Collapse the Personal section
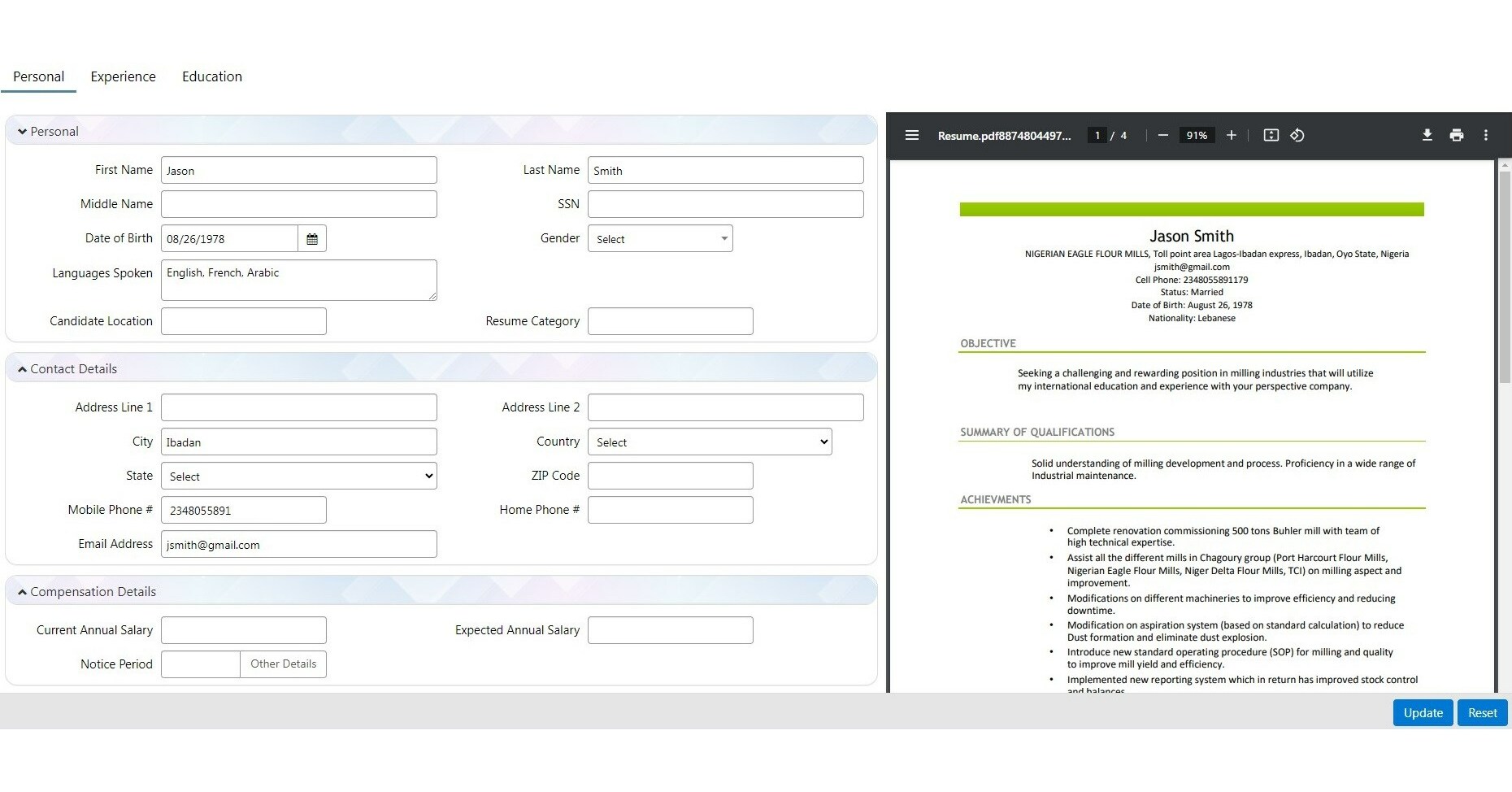 click(x=22, y=130)
